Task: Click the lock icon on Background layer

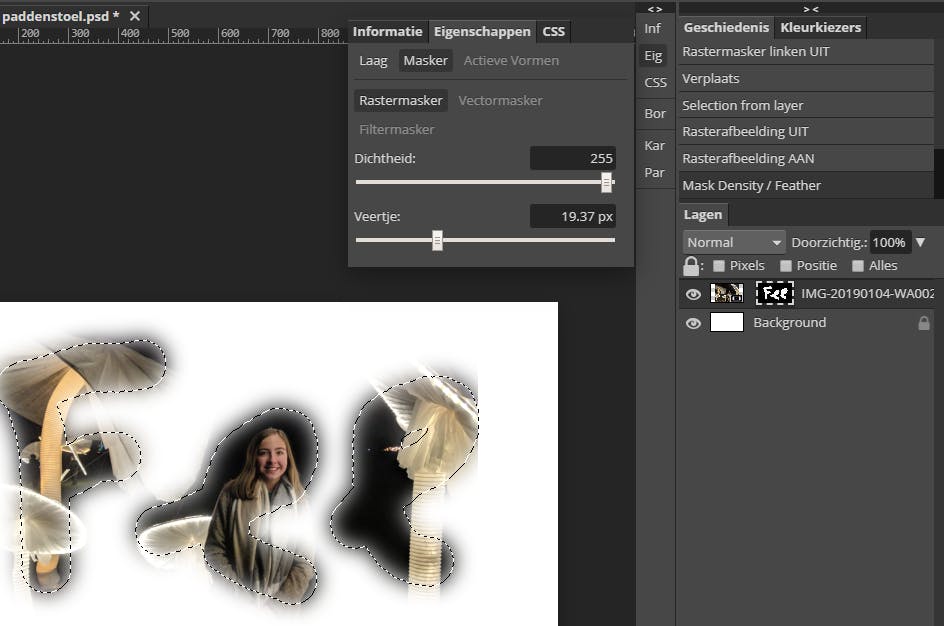Action: [x=923, y=323]
